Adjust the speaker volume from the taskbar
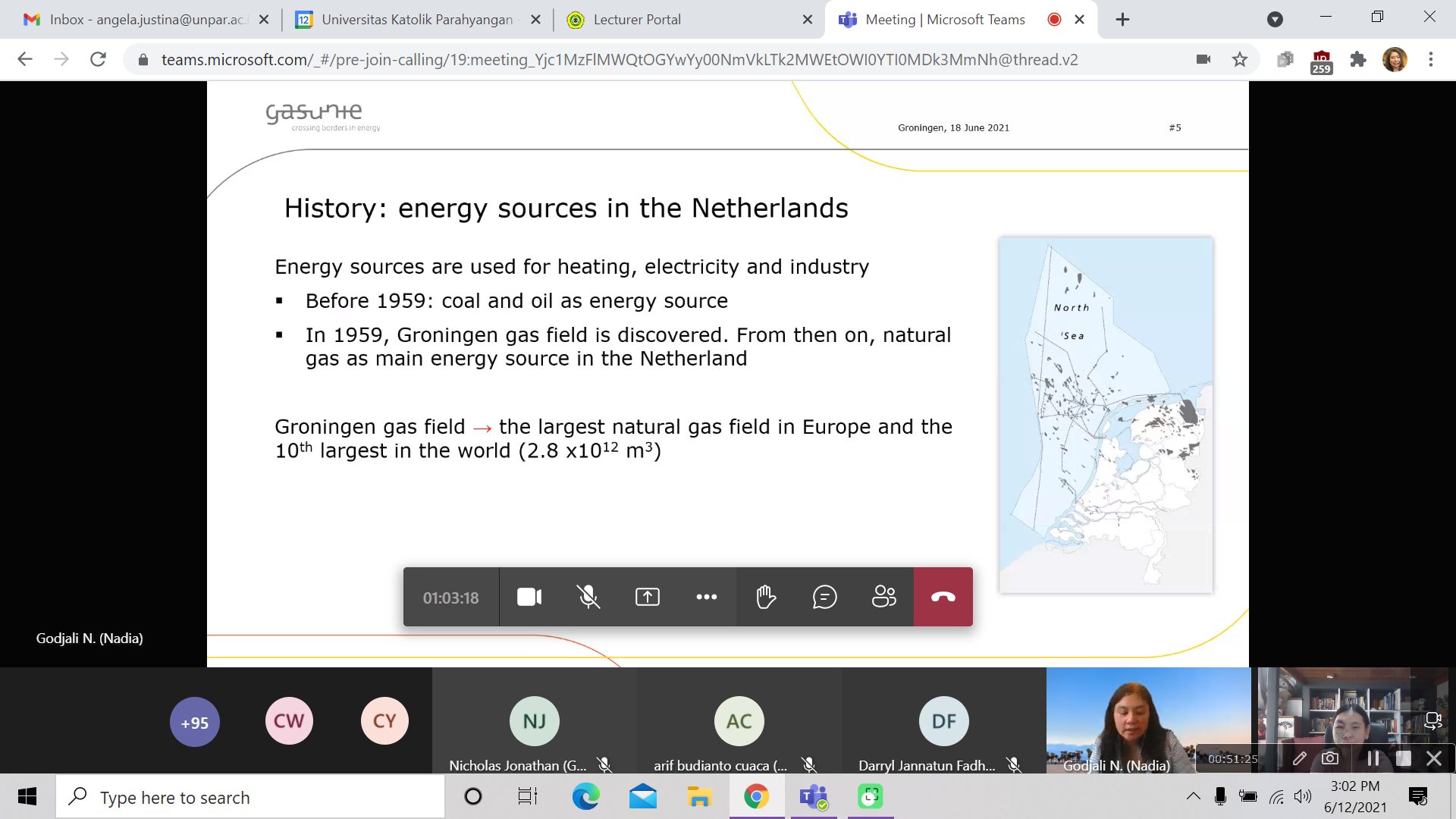 1304,797
